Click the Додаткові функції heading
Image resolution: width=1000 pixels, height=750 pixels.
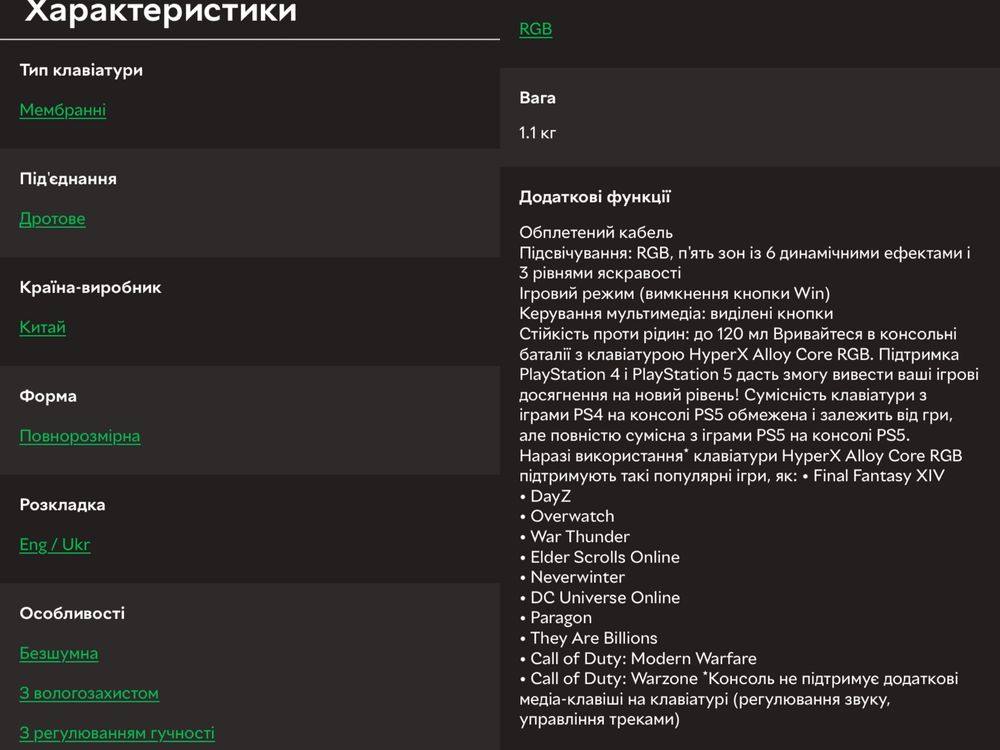(x=594, y=197)
